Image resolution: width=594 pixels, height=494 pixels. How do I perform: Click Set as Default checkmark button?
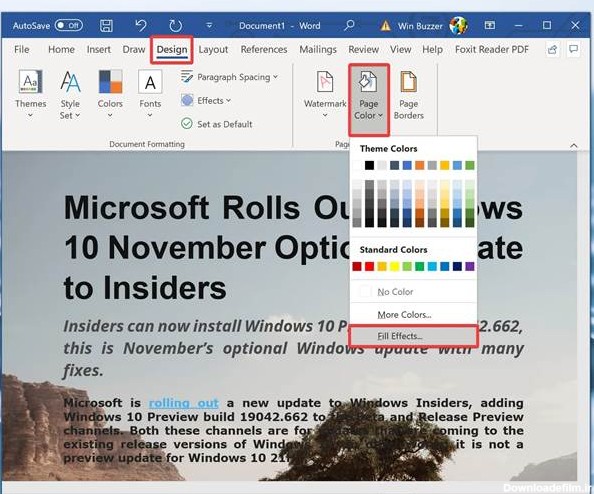pos(217,124)
